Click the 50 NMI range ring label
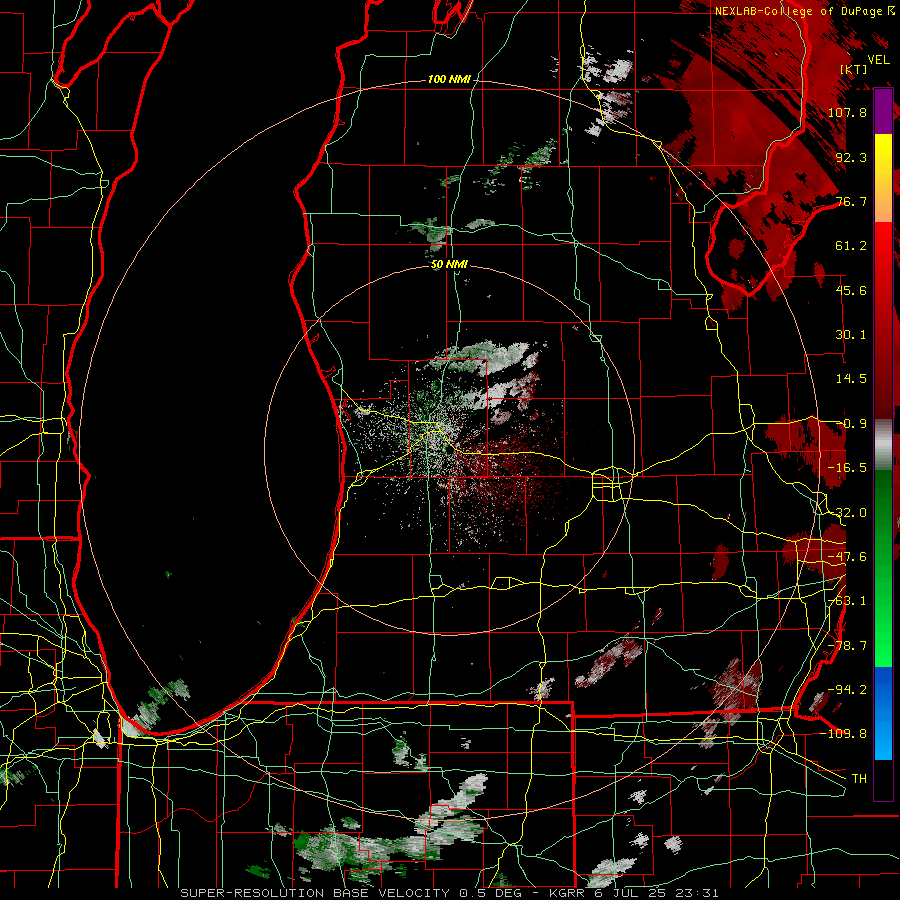900x900 pixels. click(x=449, y=265)
